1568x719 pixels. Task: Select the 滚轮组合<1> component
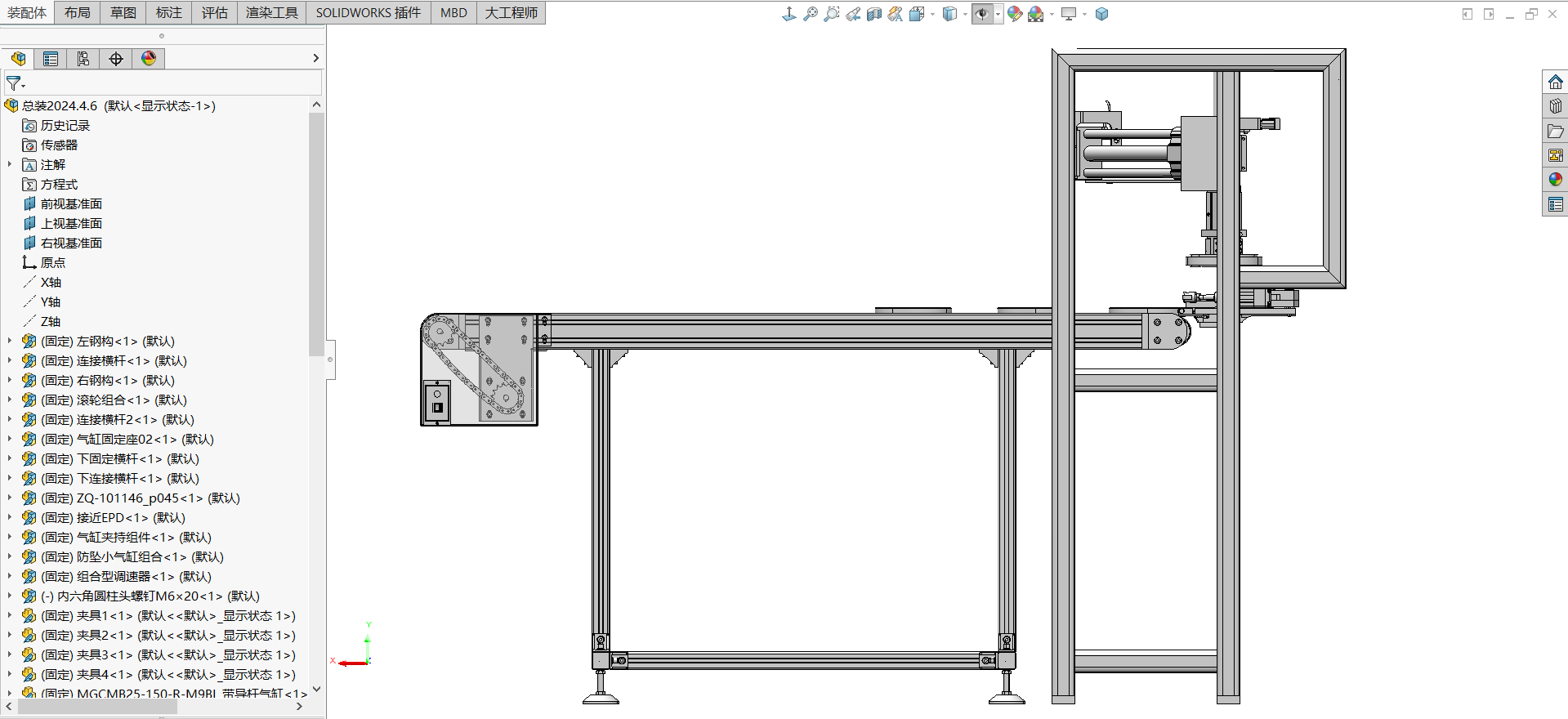(x=114, y=400)
